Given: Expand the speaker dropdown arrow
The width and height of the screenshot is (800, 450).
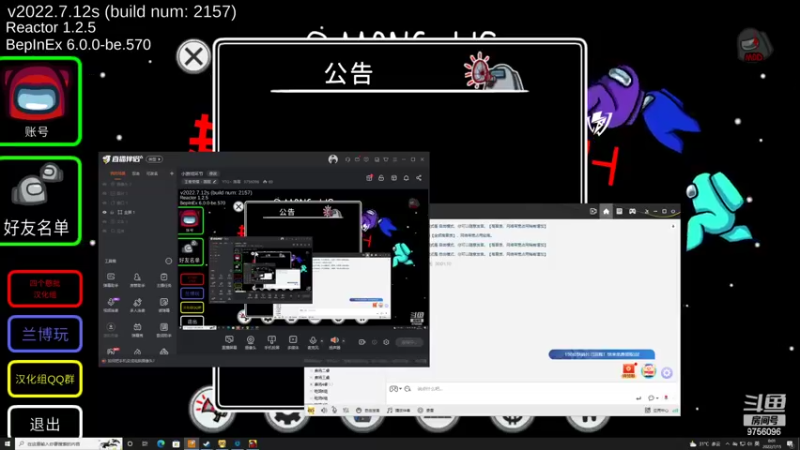Looking at the screenshot, I should 343,341.
